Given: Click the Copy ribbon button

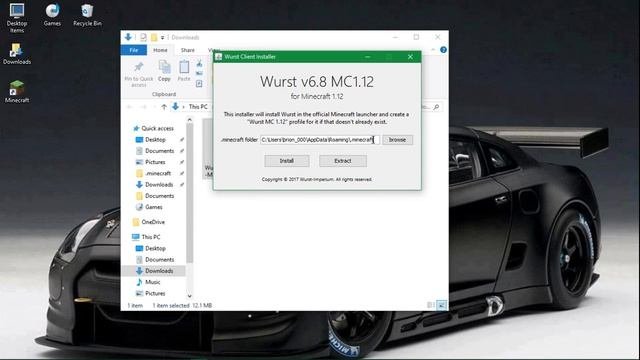Looking at the screenshot, I should pyautogui.click(x=164, y=71).
